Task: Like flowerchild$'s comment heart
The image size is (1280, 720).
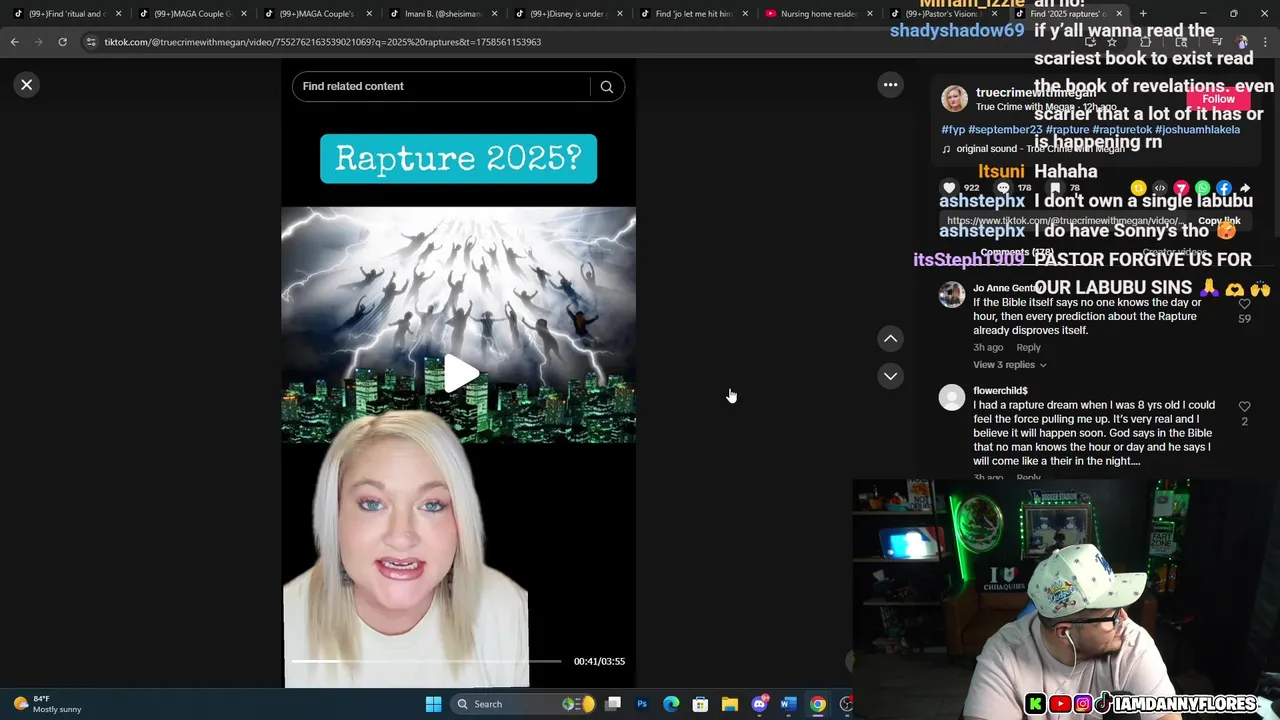Action: click(1244, 407)
